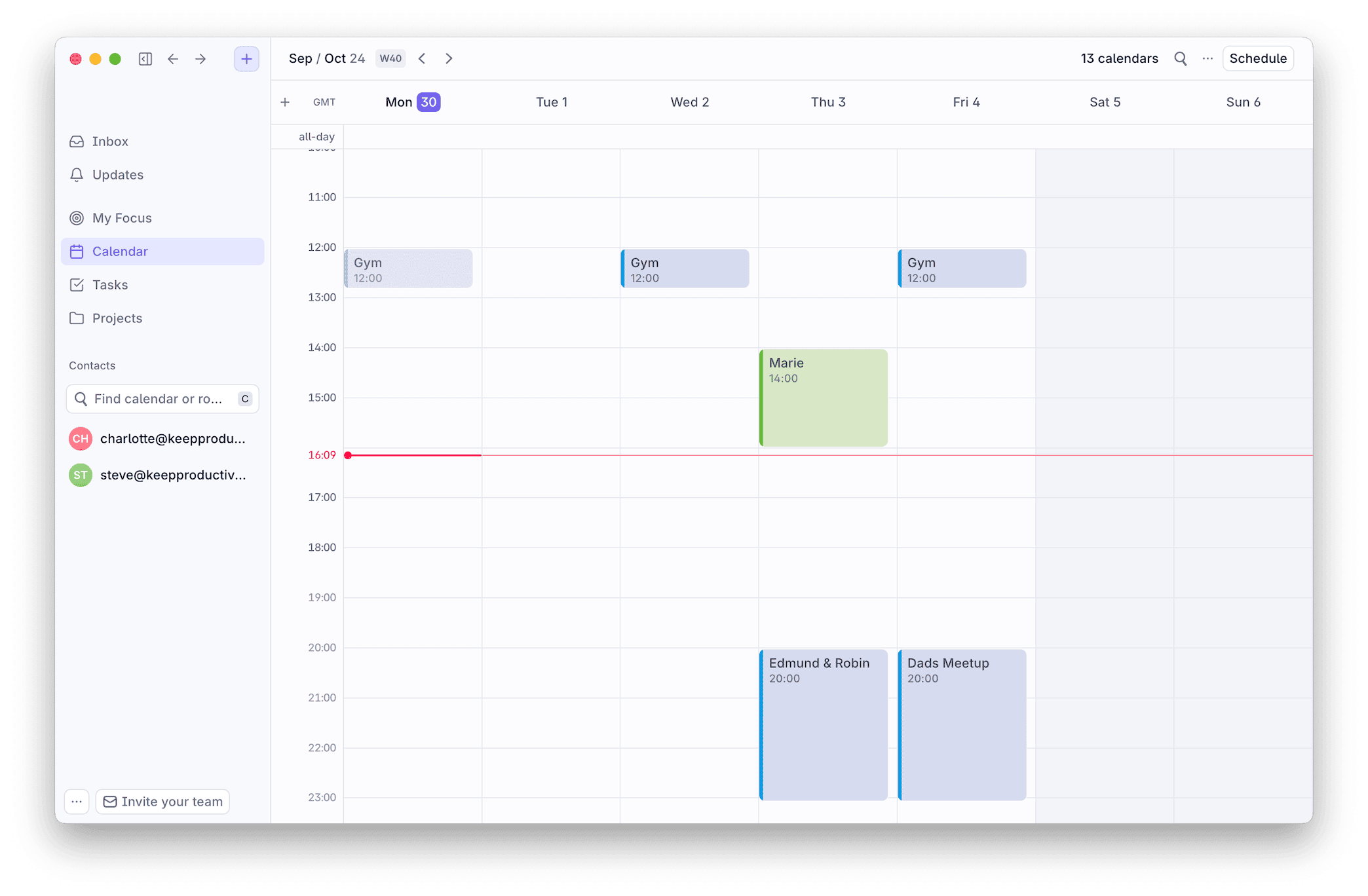Select My Focus in the sidebar
Screen dimensions: 1368x896
pos(122,217)
